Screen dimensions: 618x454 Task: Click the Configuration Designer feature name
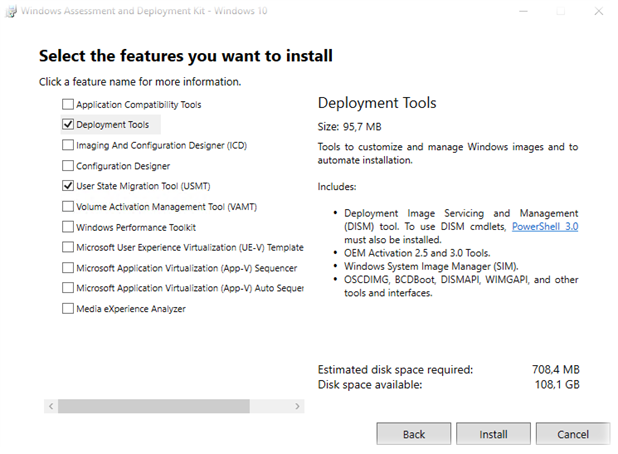pos(123,166)
